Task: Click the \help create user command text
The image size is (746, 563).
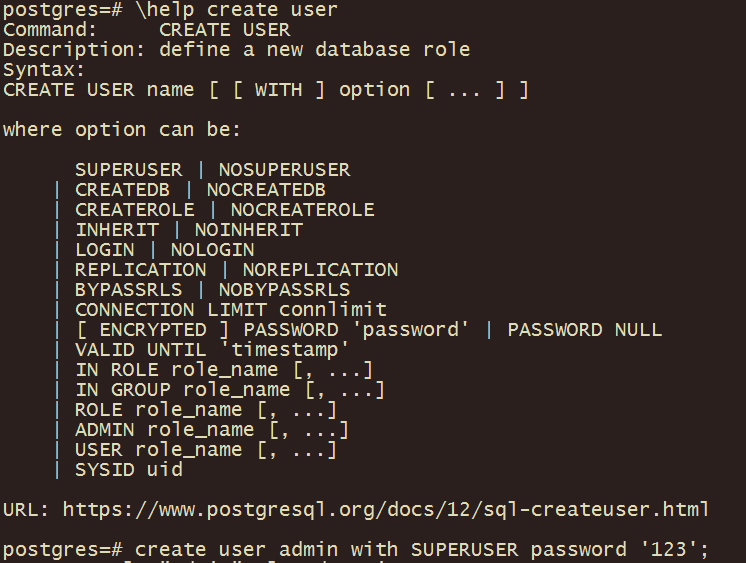Action: [236, 10]
